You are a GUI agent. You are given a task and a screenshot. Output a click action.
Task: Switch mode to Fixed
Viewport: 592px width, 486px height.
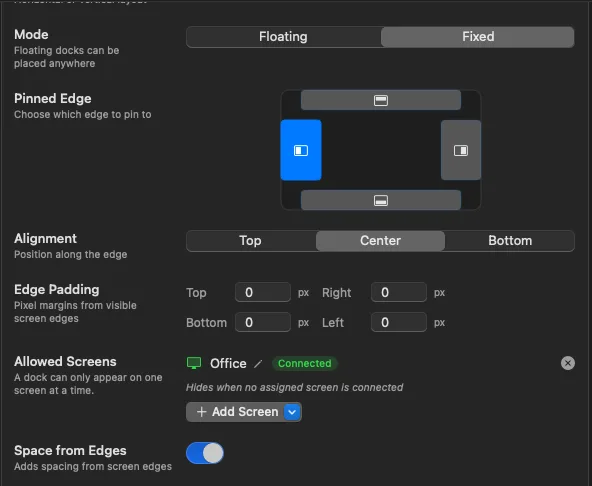[x=478, y=37]
